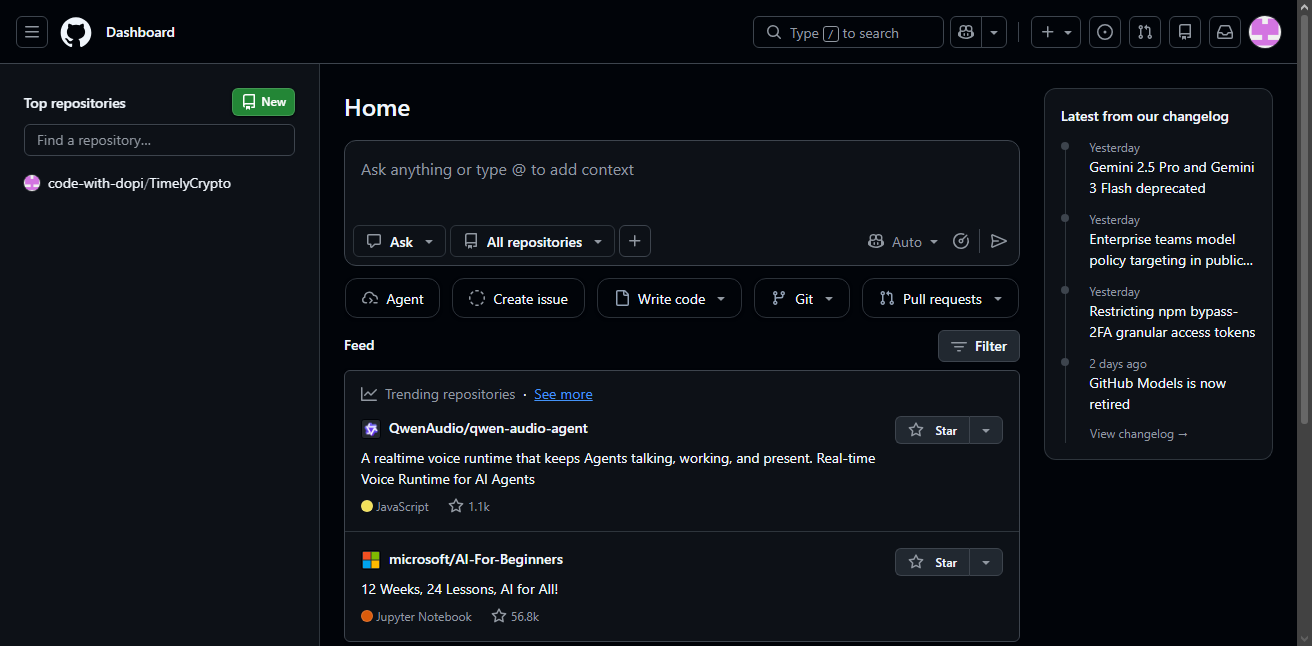Screen dimensions: 1312x646
Task: Open the All repositories dropdown
Action: pos(532,241)
